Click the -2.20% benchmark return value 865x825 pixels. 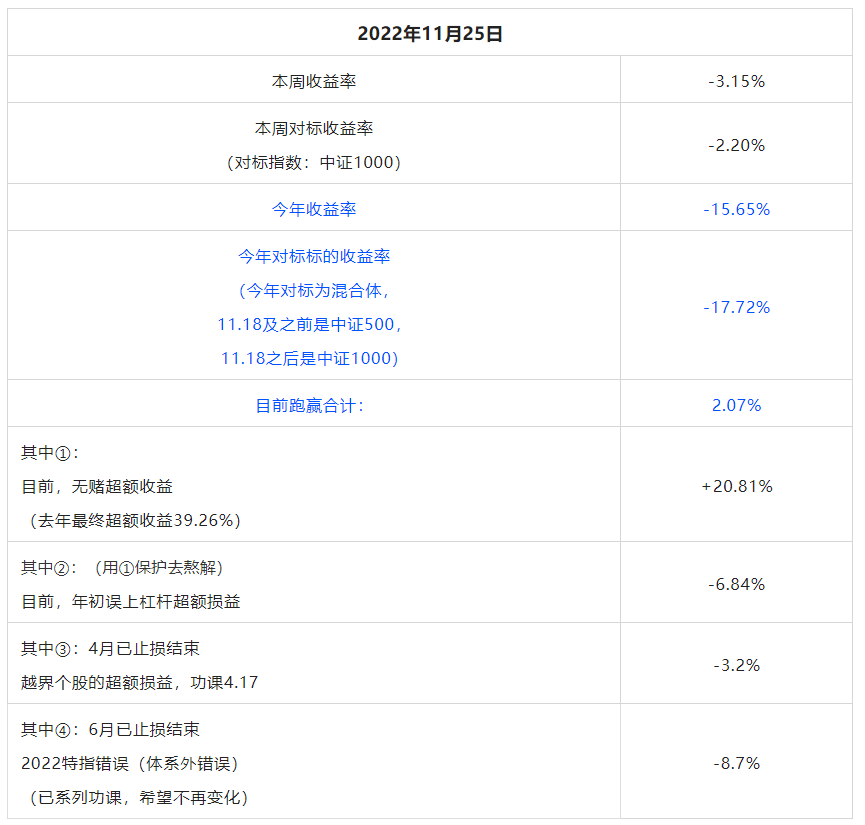[736, 145]
